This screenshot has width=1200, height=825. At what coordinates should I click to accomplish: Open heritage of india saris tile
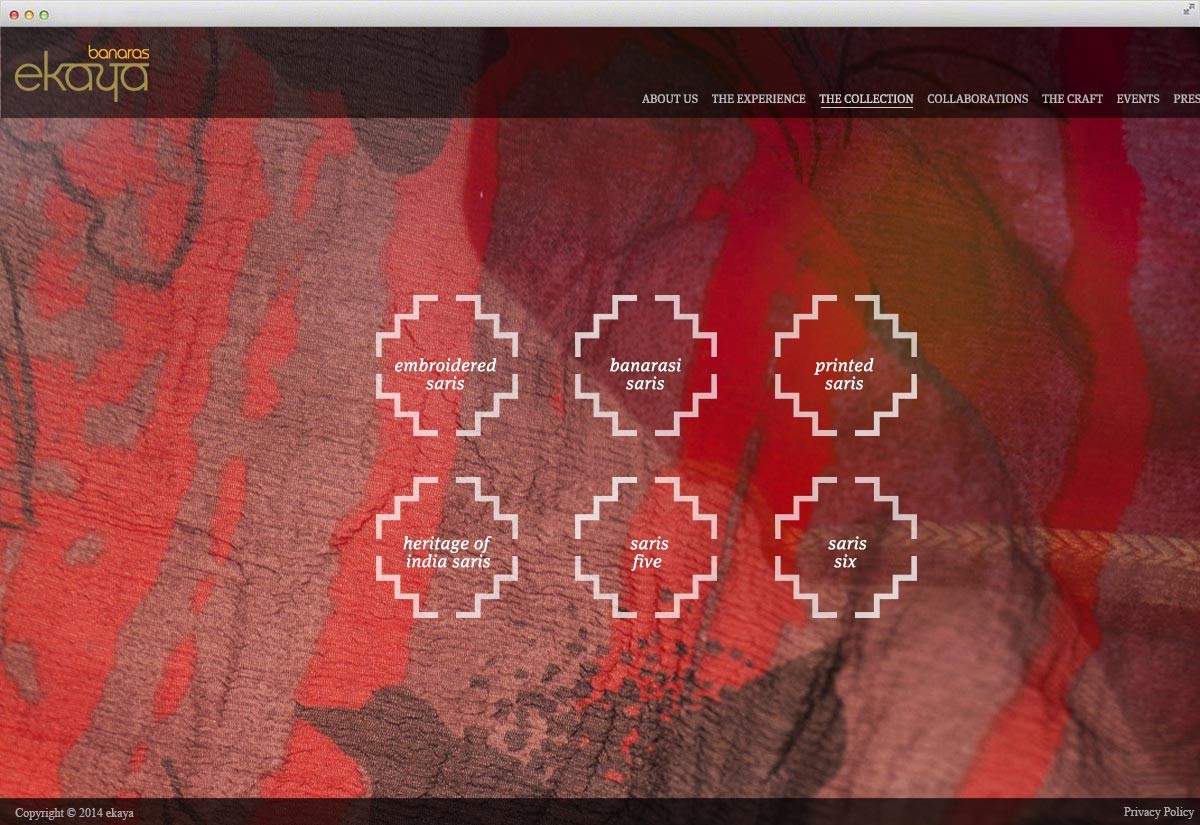pyautogui.click(x=446, y=546)
